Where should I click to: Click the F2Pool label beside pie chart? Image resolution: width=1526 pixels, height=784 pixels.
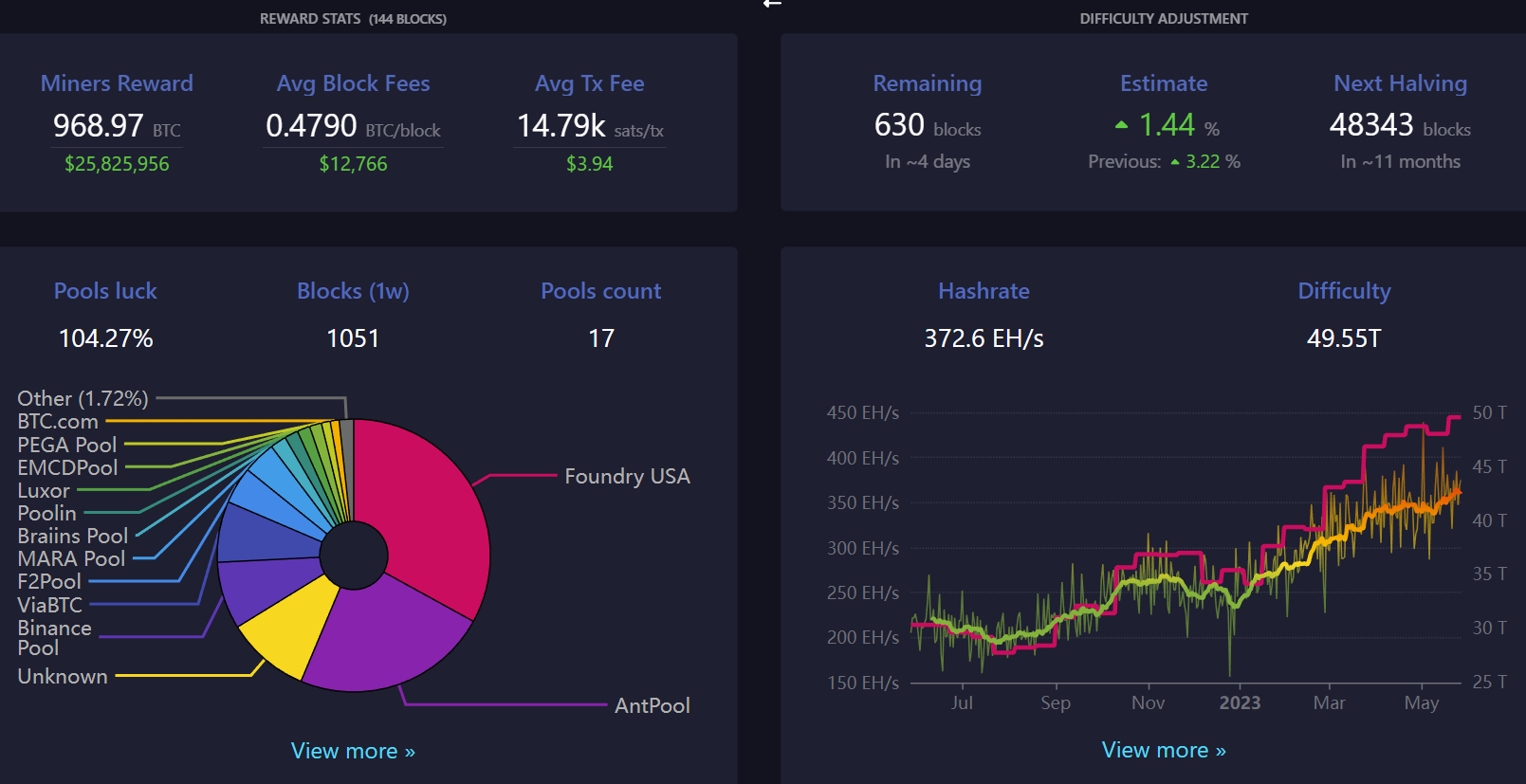point(49,581)
